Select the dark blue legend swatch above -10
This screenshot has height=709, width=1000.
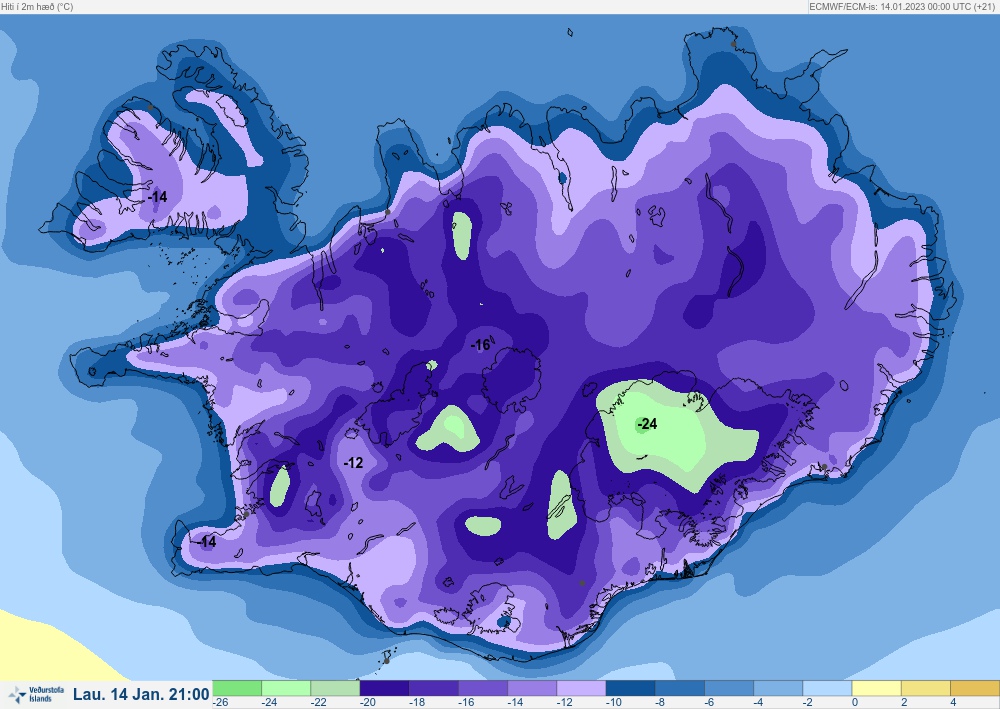[x=629, y=688]
